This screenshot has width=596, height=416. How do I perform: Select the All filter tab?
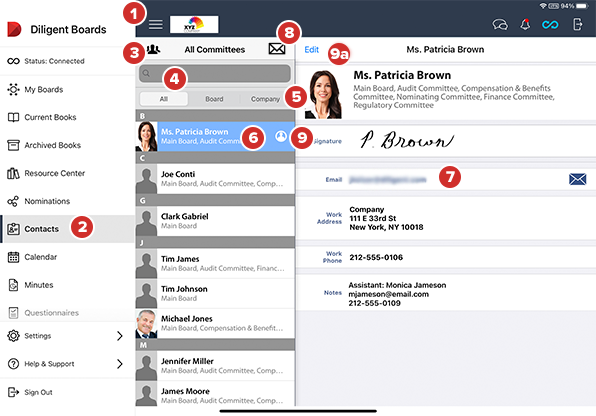point(164,99)
